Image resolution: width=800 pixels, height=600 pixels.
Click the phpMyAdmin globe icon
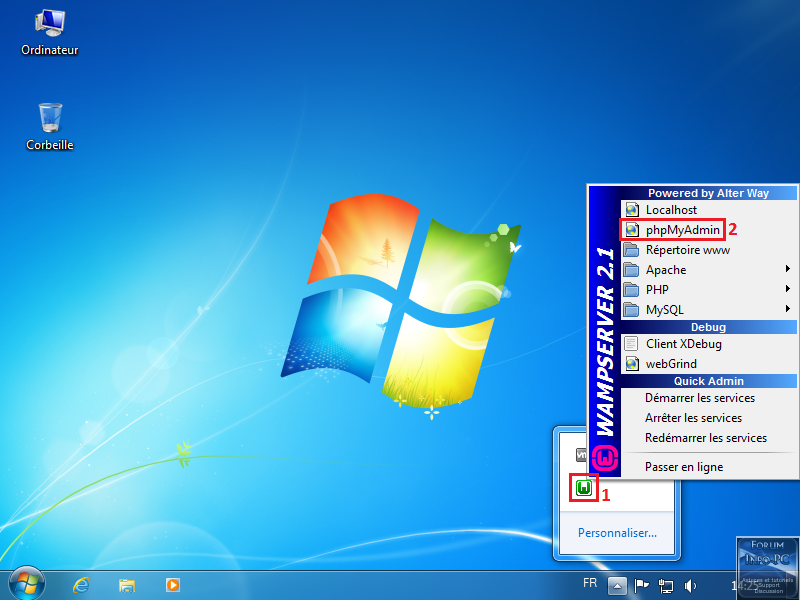[x=632, y=230]
